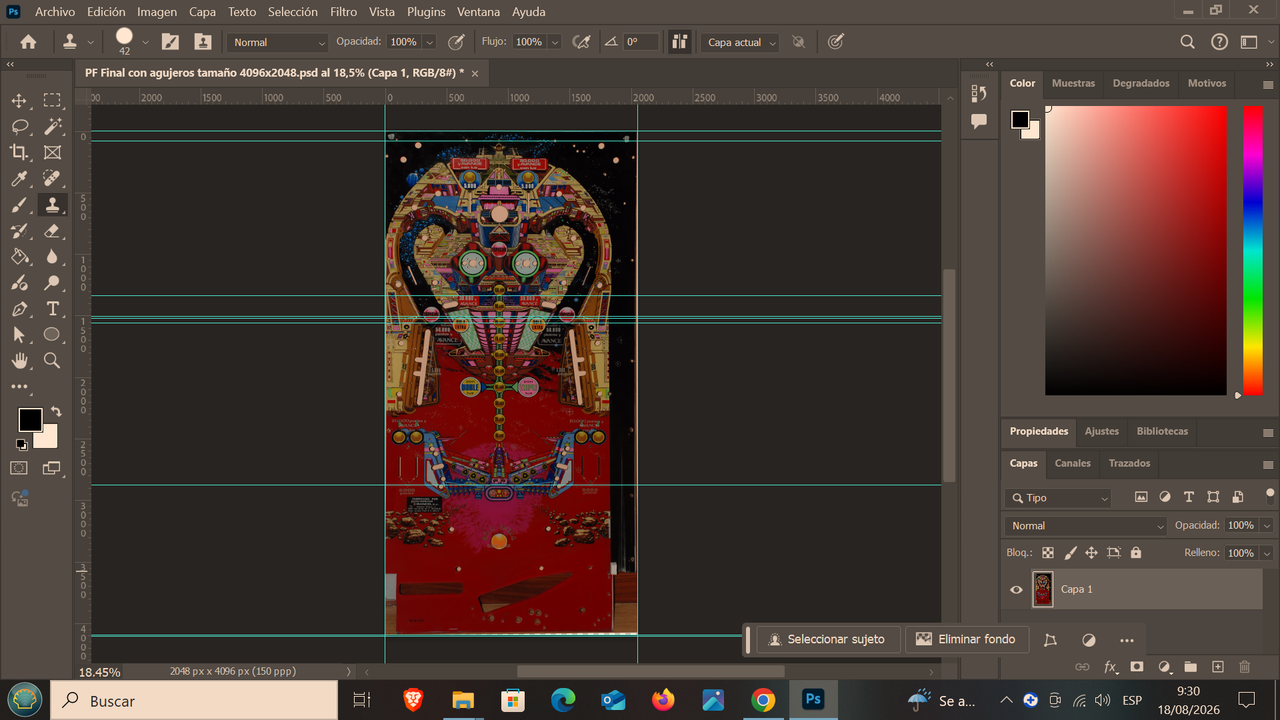Toggle lock all for layer

pos(1136,553)
